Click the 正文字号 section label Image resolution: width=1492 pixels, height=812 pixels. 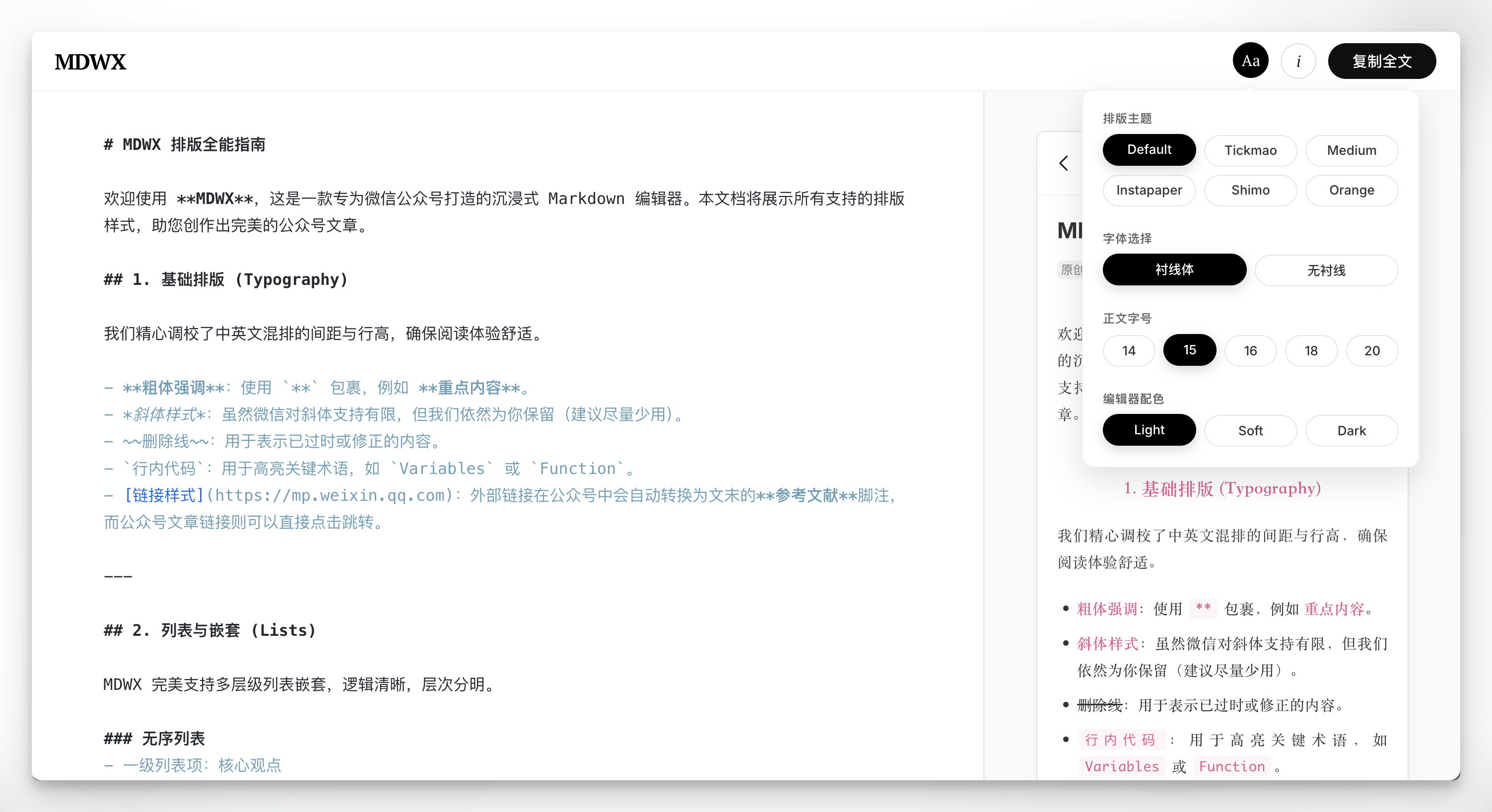1127,318
